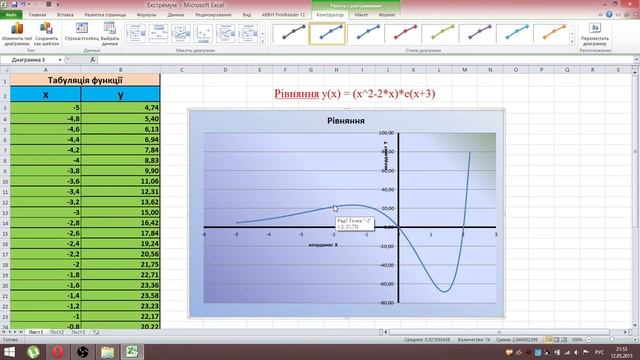Select the Лист3 sheet tab
The width and height of the screenshot is (640, 360).
[78, 332]
